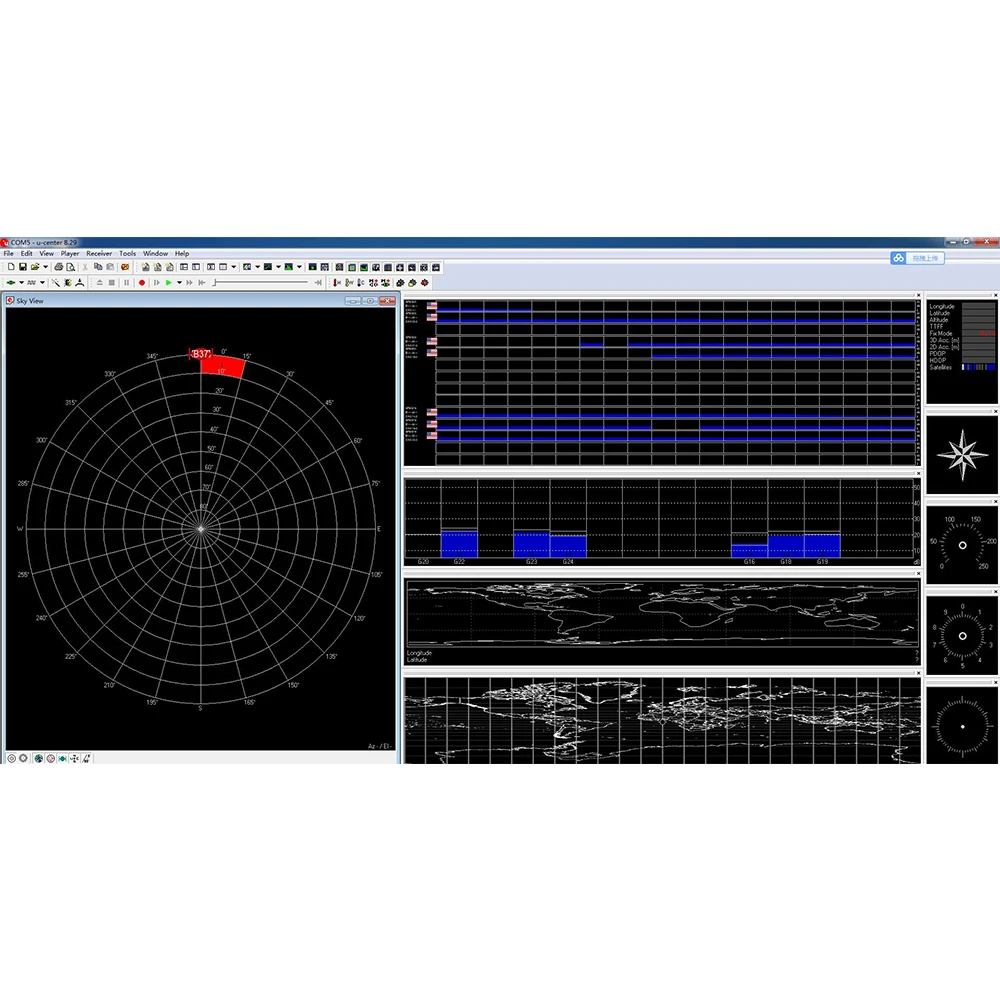Open the Receiver menu
This screenshot has width=1000, height=1000.
click(99, 253)
